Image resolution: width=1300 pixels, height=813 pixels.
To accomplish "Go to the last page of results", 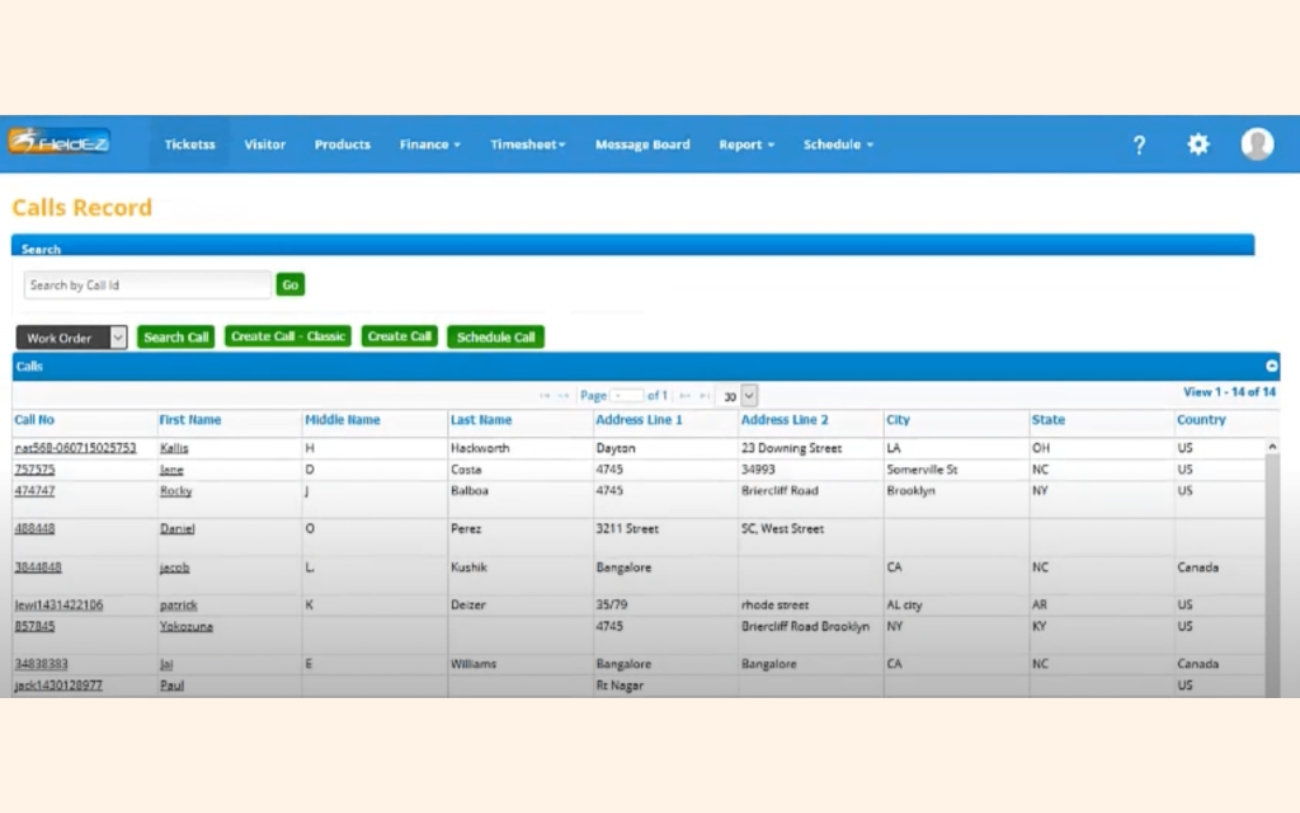I will pyautogui.click(x=705, y=397).
